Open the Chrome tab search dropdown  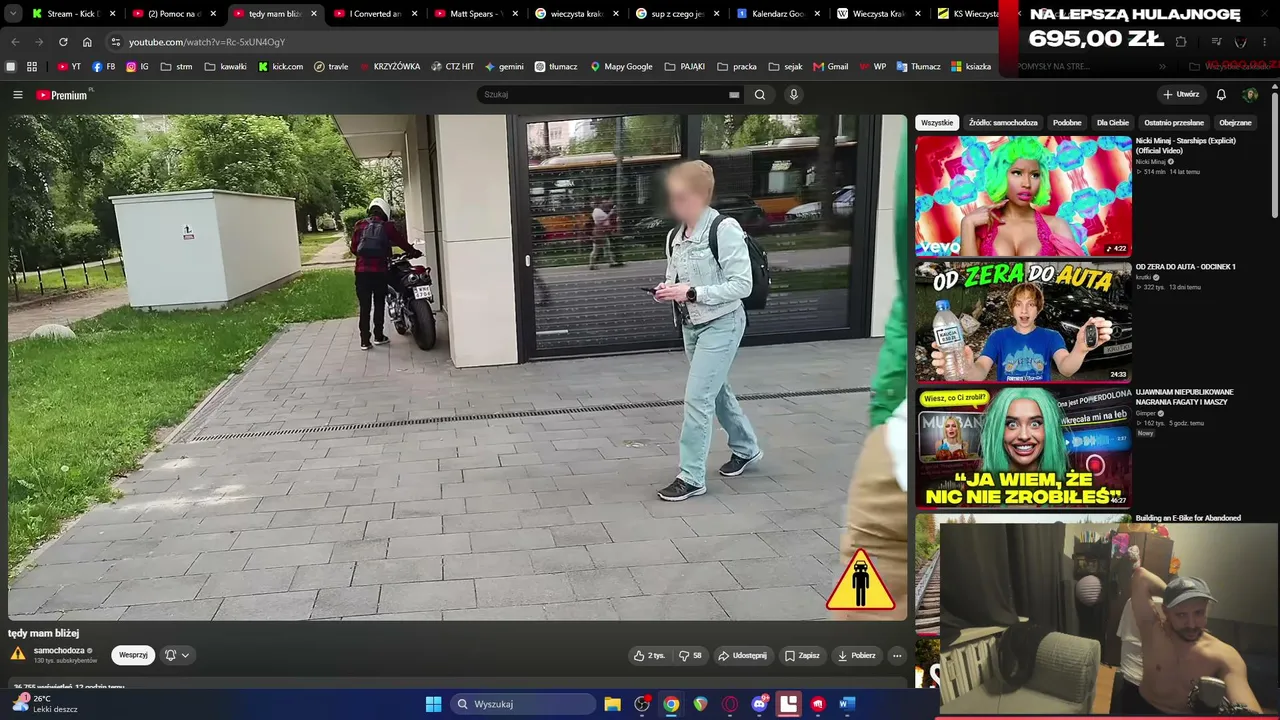[x=14, y=14]
